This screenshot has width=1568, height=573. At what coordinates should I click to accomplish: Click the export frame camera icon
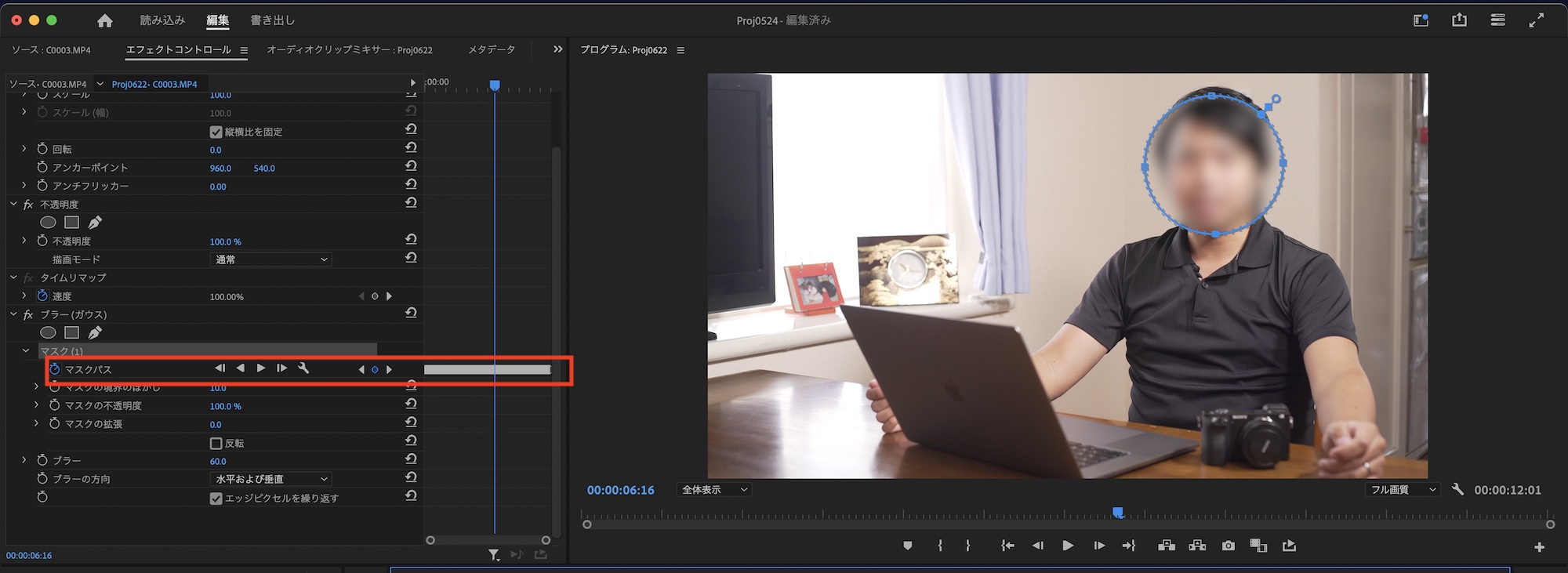[1228, 546]
